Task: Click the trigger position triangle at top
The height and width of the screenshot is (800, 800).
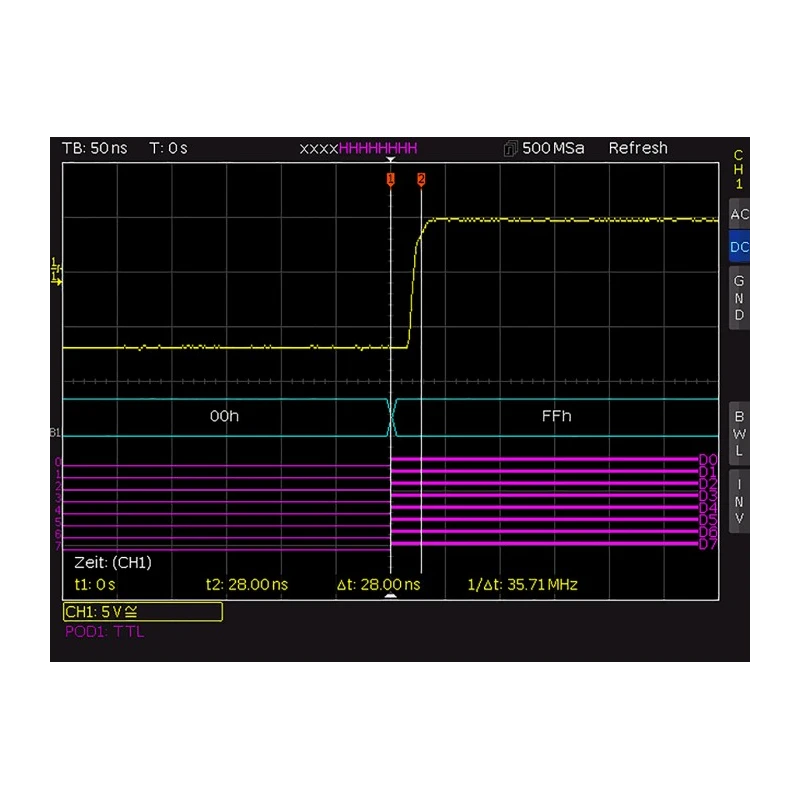Action: click(x=390, y=160)
